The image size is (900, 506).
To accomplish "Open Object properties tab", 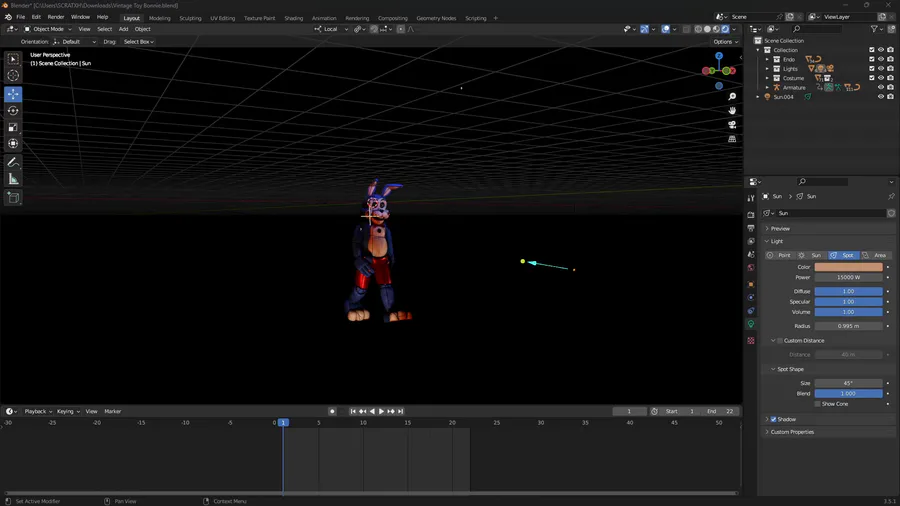I will point(751,285).
